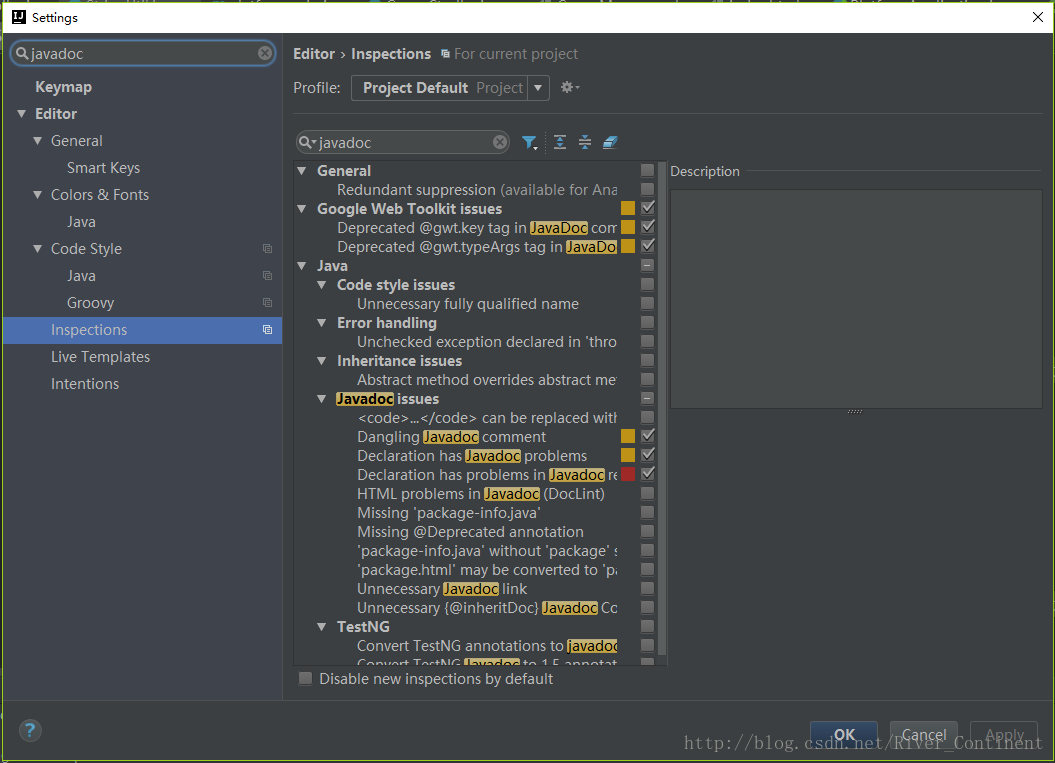Uncheck Dangling Javadoc comment inspection
The image size is (1055, 763).
(647, 436)
